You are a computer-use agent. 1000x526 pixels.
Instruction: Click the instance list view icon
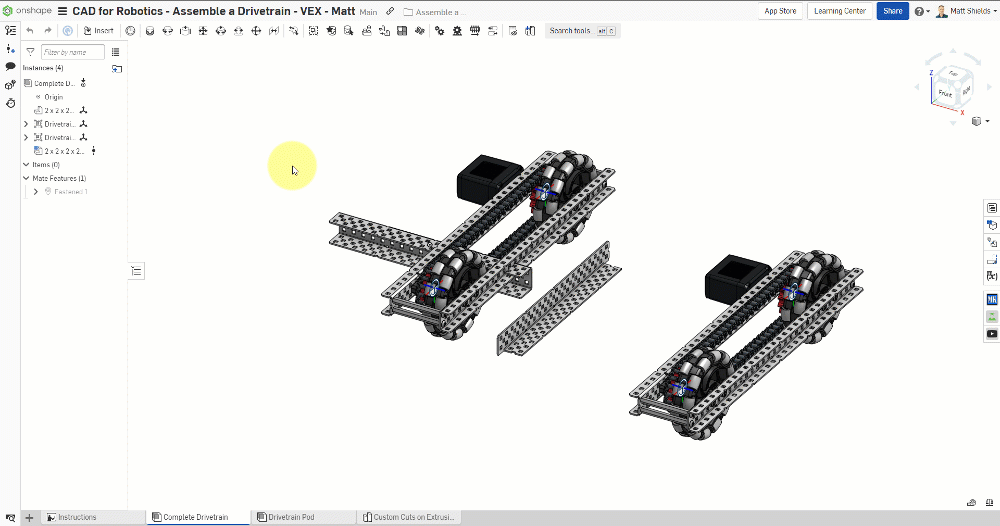[x=116, y=52]
